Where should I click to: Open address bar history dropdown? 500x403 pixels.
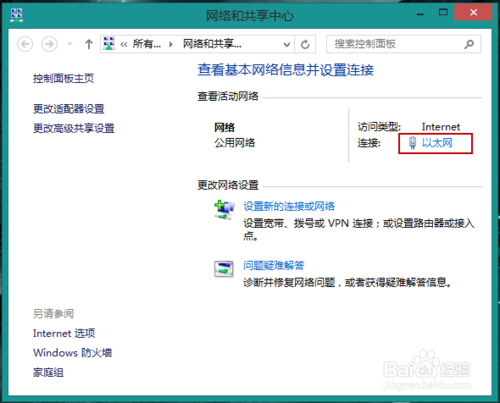point(287,44)
